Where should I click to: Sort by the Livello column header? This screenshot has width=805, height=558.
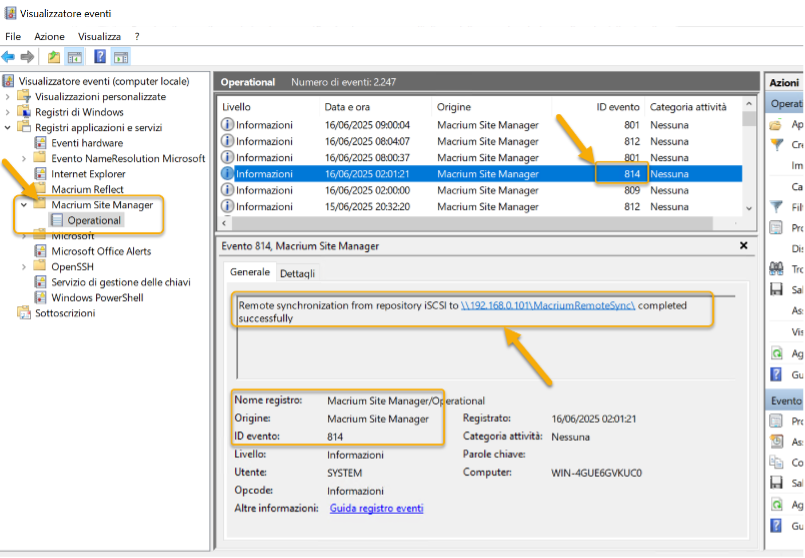click(236, 107)
